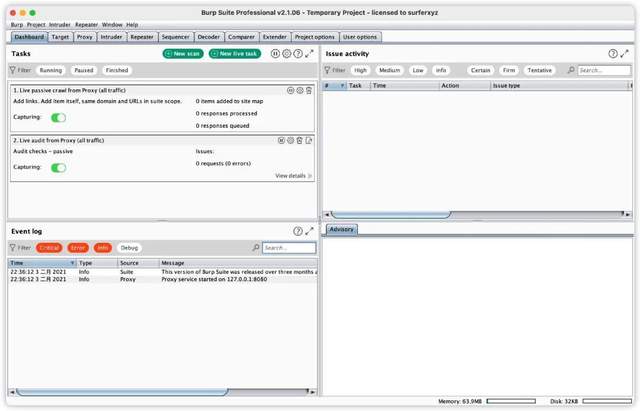Image resolution: width=640 pixels, height=411 pixels.
Task: Toggle Capturing switch for live passive crawl
Action: 59,117
